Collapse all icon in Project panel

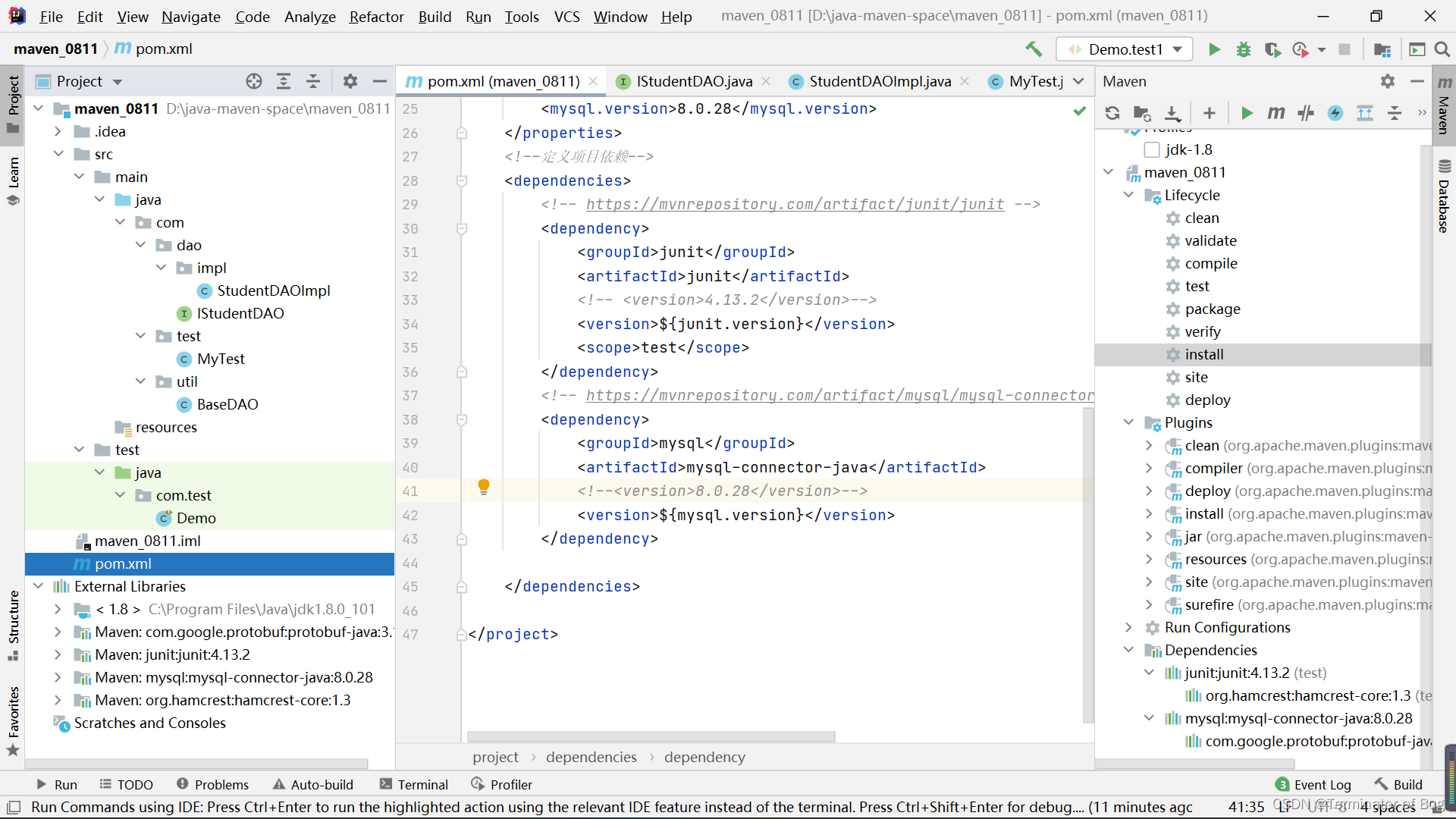313,81
